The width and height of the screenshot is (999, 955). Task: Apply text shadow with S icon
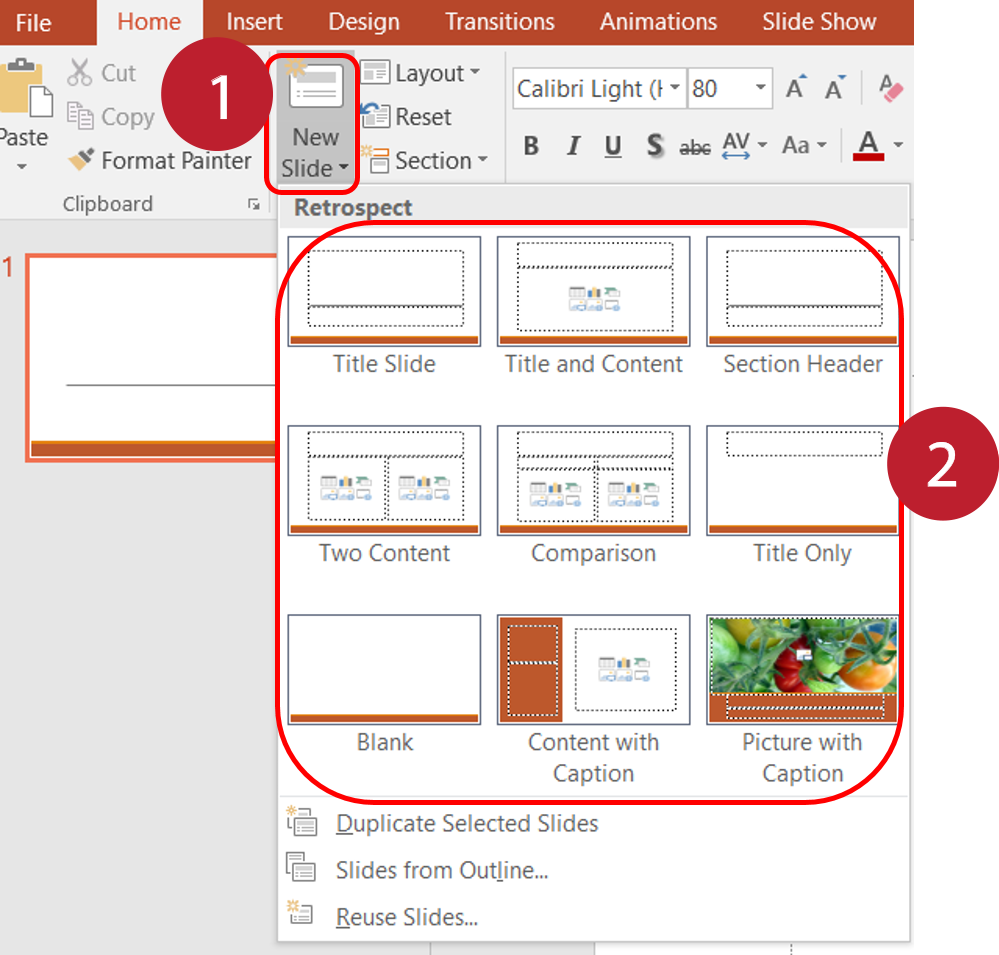click(x=654, y=146)
